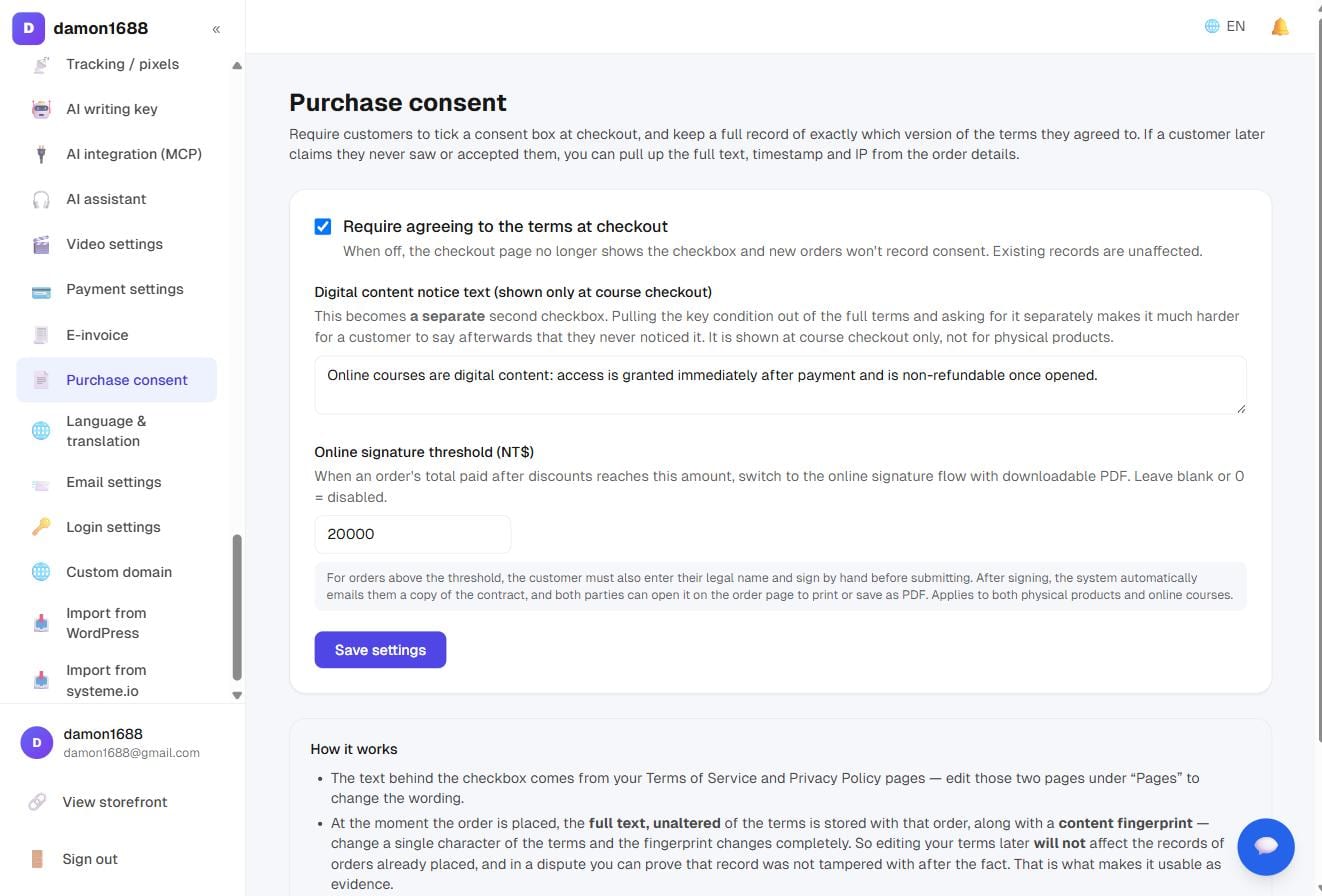The height and width of the screenshot is (896, 1322).
Task: Click the damon1688@gmail.com account email
Action: [131, 753]
